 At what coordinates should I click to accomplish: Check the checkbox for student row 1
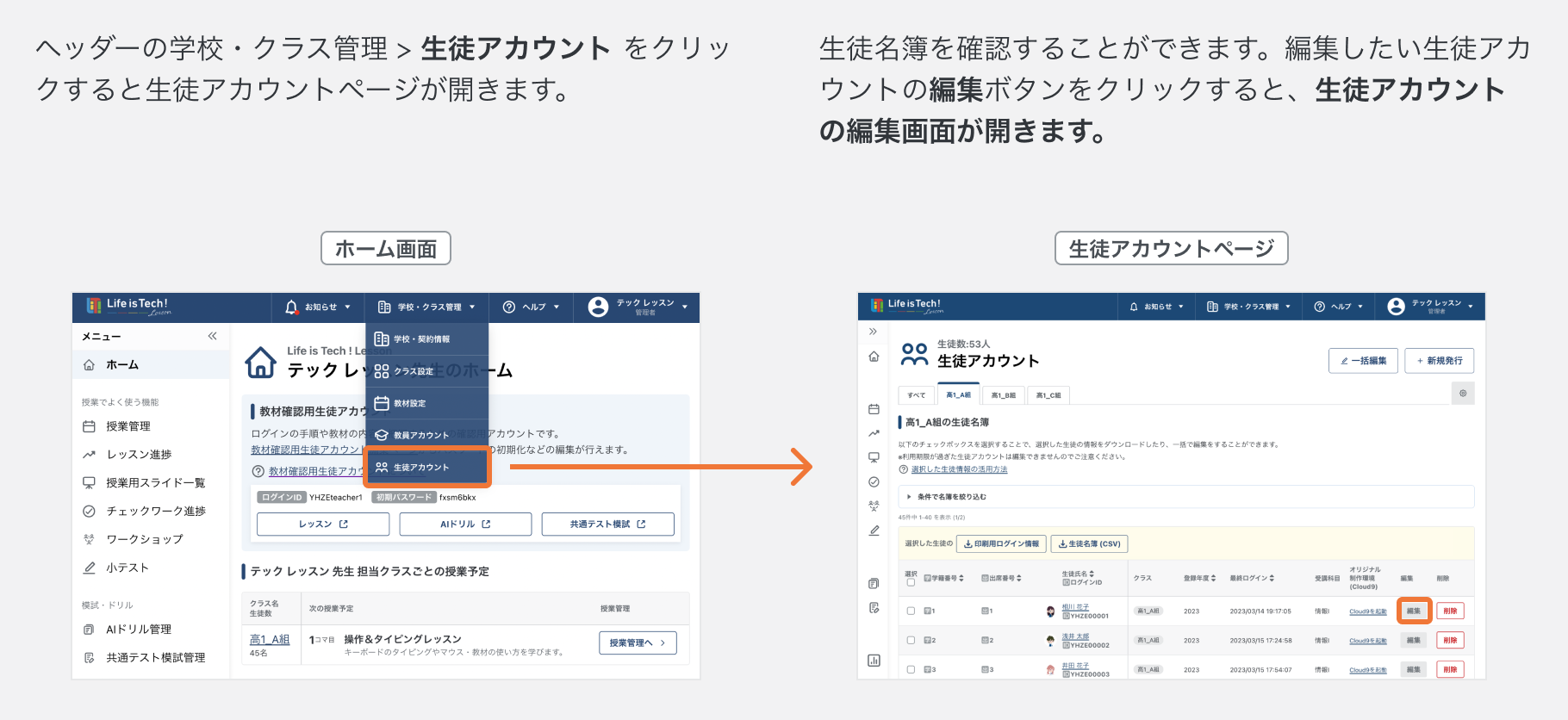click(911, 611)
